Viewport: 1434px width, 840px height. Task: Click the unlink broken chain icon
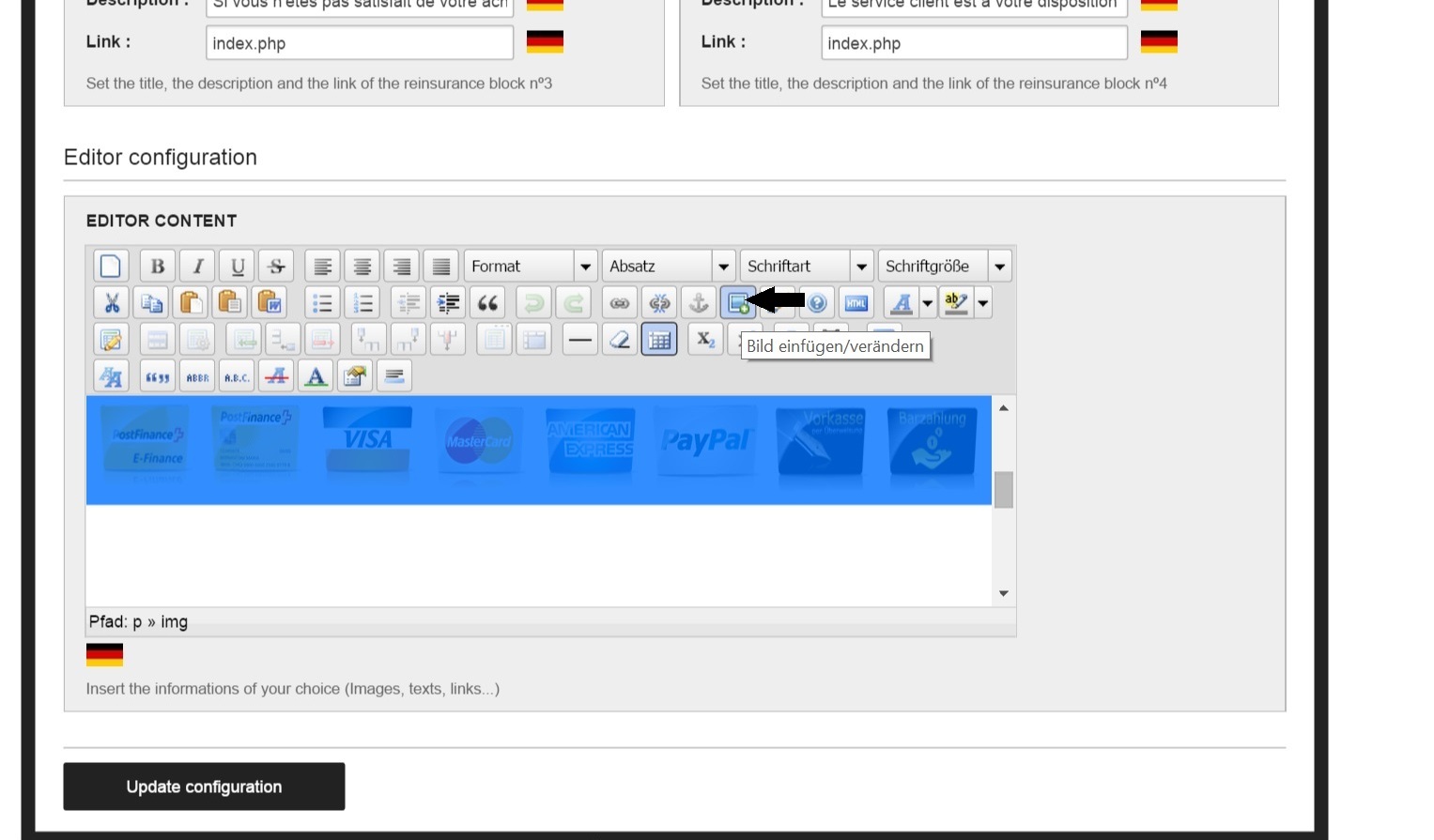point(659,303)
